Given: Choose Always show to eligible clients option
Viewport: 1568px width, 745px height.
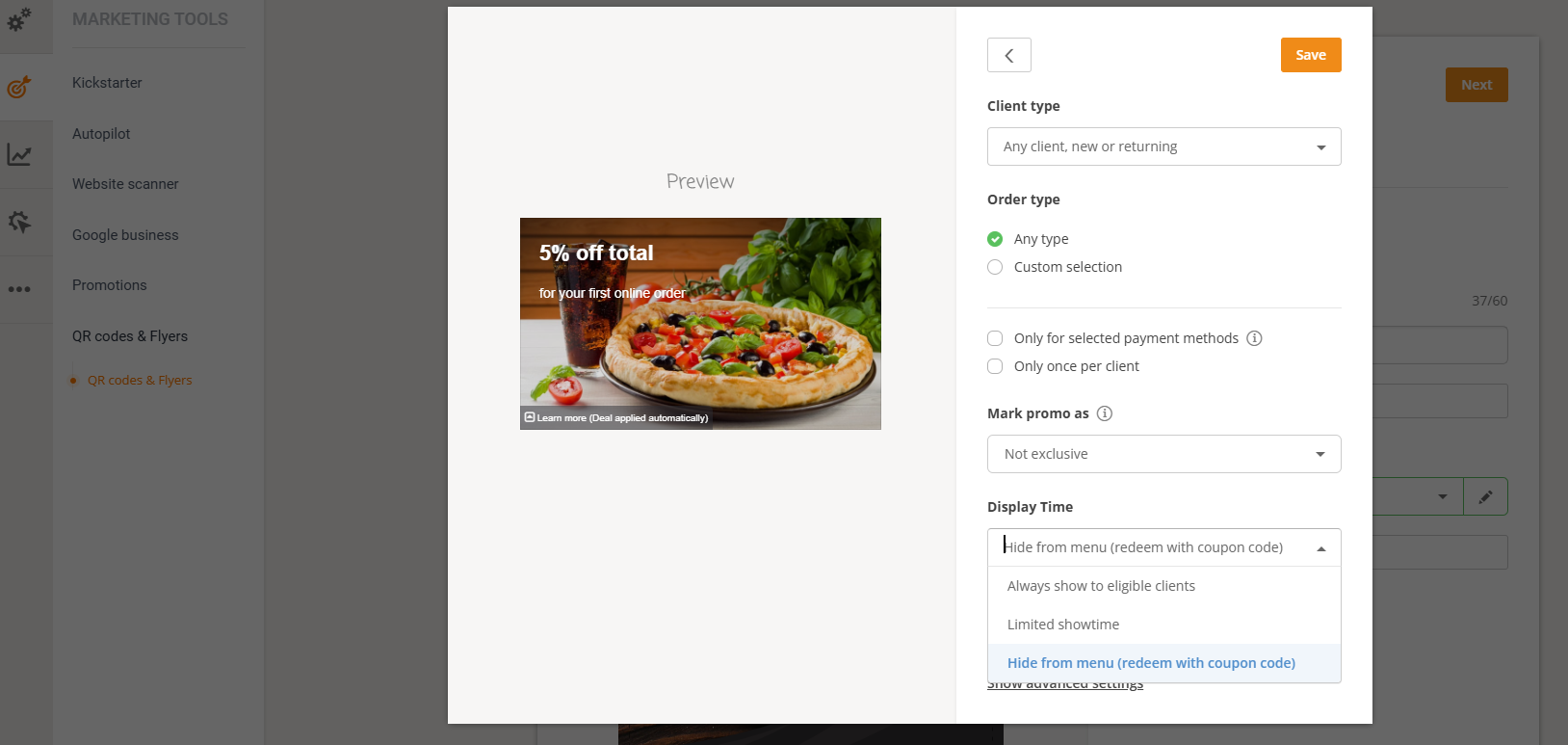Looking at the screenshot, I should tap(1101, 586).
